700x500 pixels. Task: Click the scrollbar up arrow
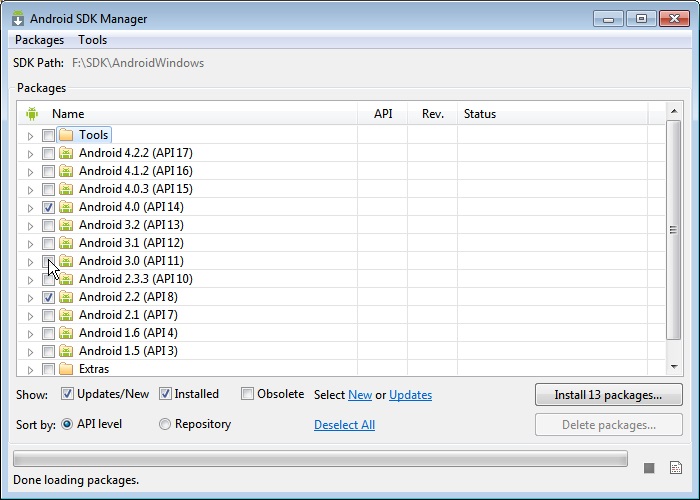click(x=674, y=111)
